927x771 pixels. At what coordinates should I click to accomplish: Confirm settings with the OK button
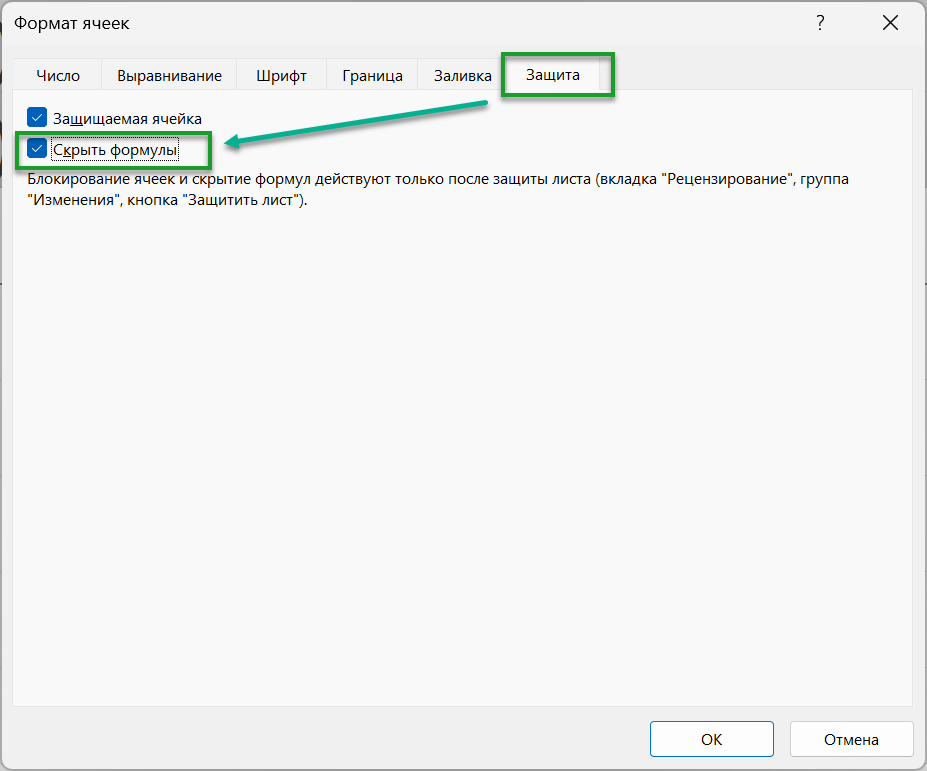coord(712,739)
